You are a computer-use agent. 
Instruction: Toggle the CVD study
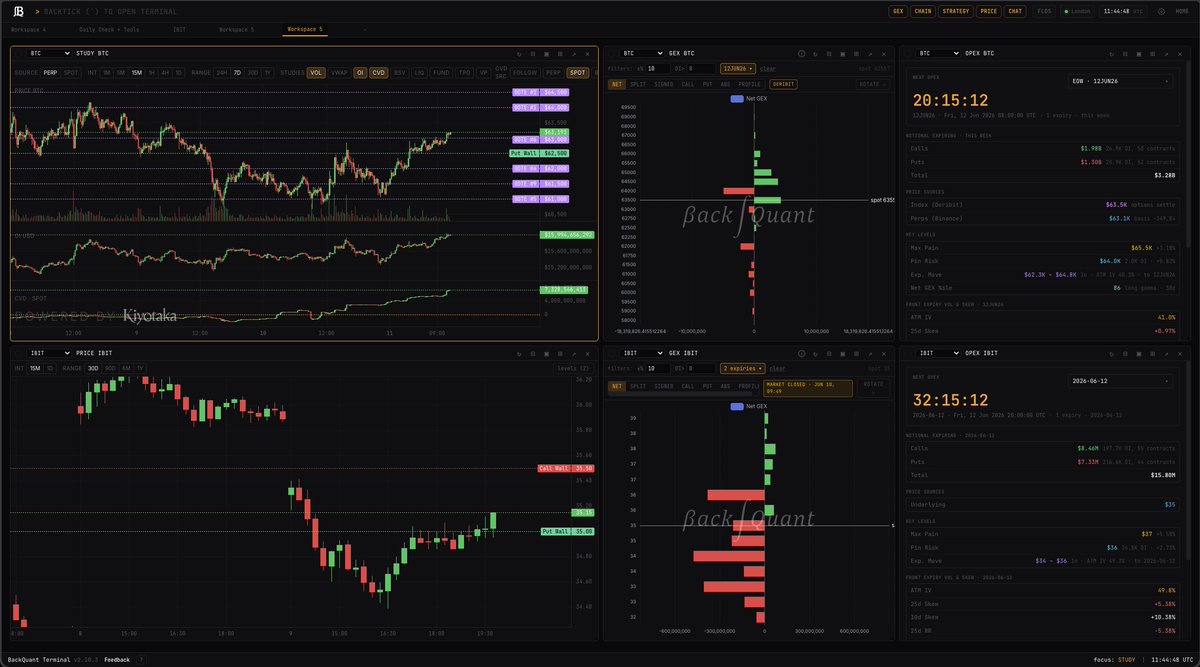379,73
